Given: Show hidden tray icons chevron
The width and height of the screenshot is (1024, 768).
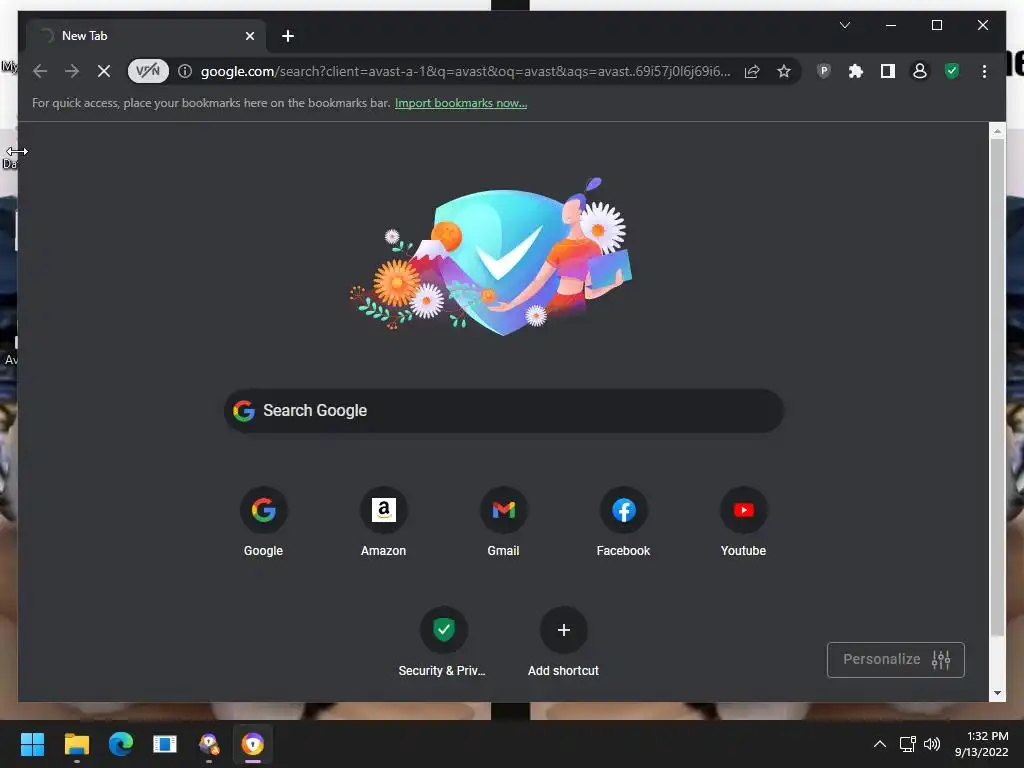Looking at the screenshot, I should coord(880,744).
